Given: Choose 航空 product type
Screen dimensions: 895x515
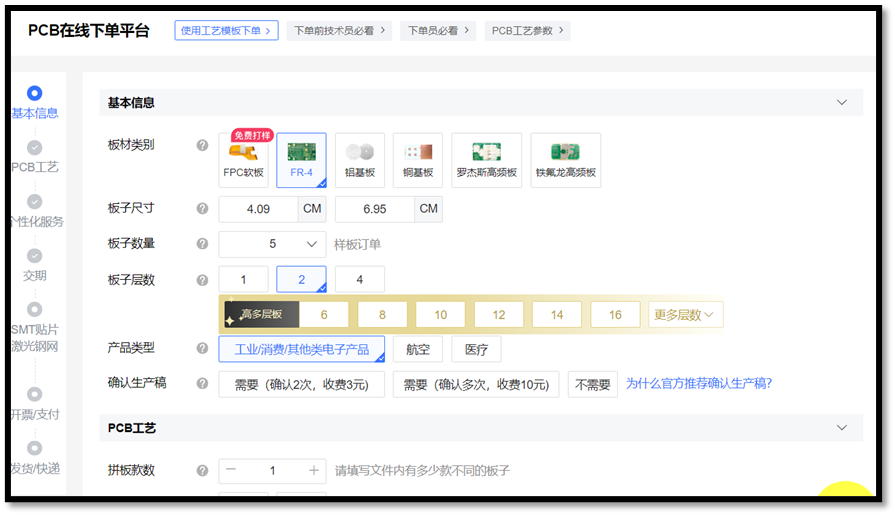Looking at the screenshot, I should pos(418,349).
